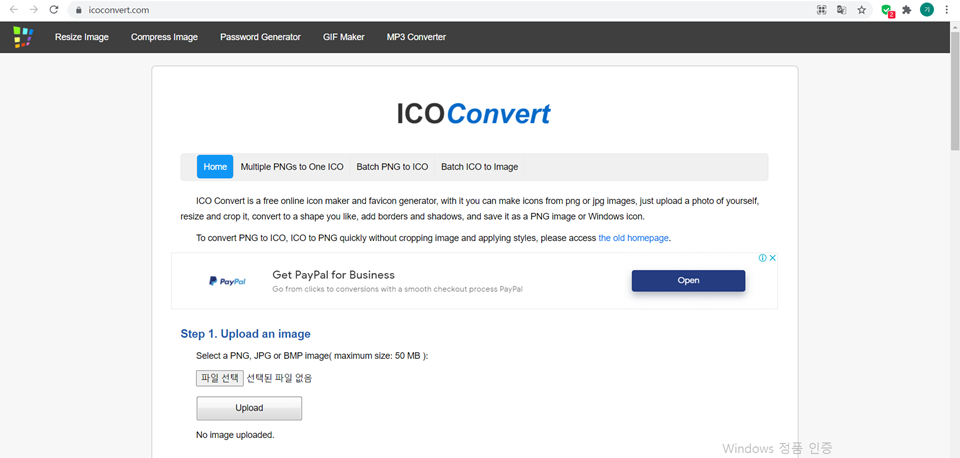Click the browser back arrow
The height and width of the screenshot is (458, 960).
[13, 10]
